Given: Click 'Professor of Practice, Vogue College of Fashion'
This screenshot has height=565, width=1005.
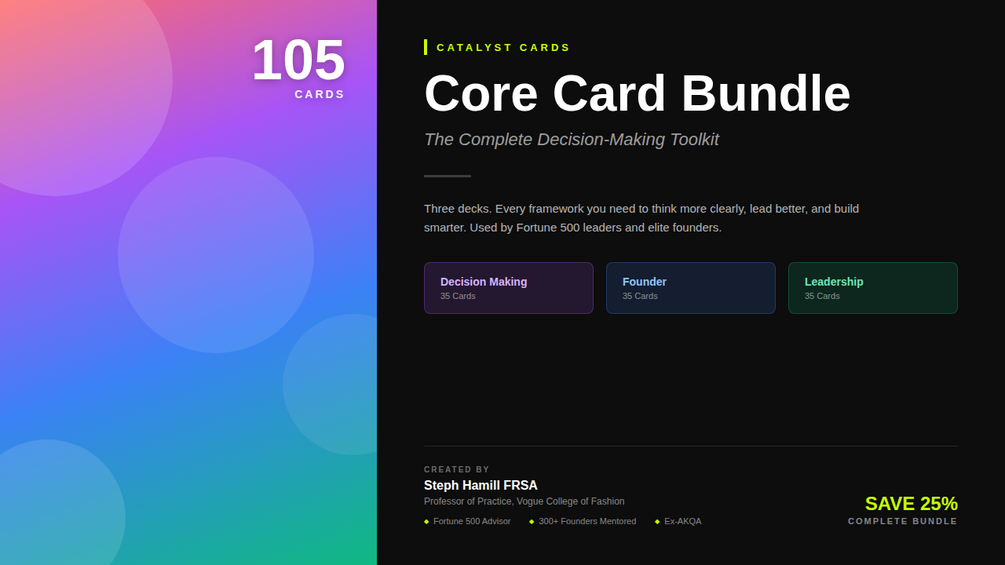Looking at the screenshot, I should coord(524,502).
